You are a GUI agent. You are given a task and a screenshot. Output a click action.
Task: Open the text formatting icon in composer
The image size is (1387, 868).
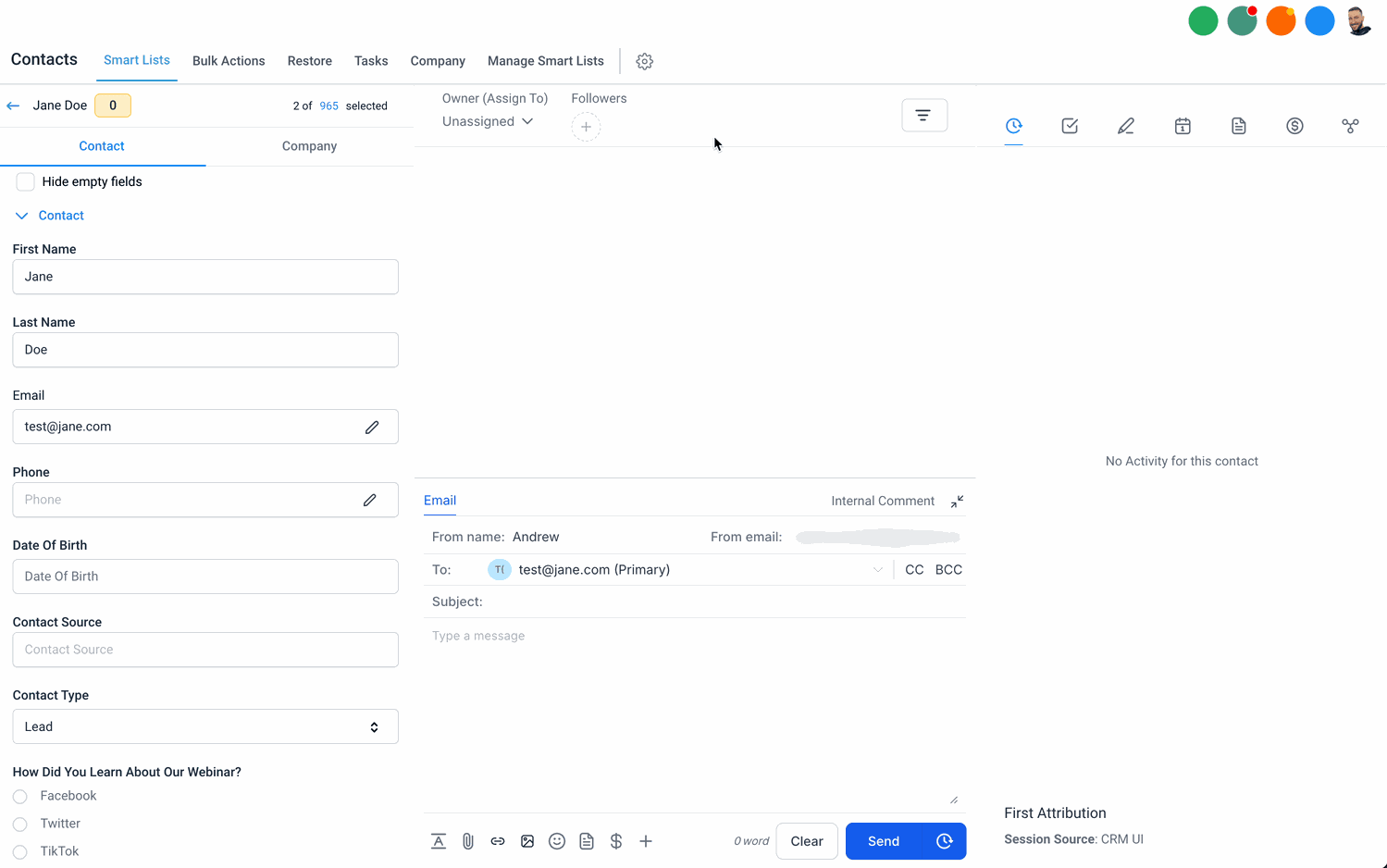439,841
